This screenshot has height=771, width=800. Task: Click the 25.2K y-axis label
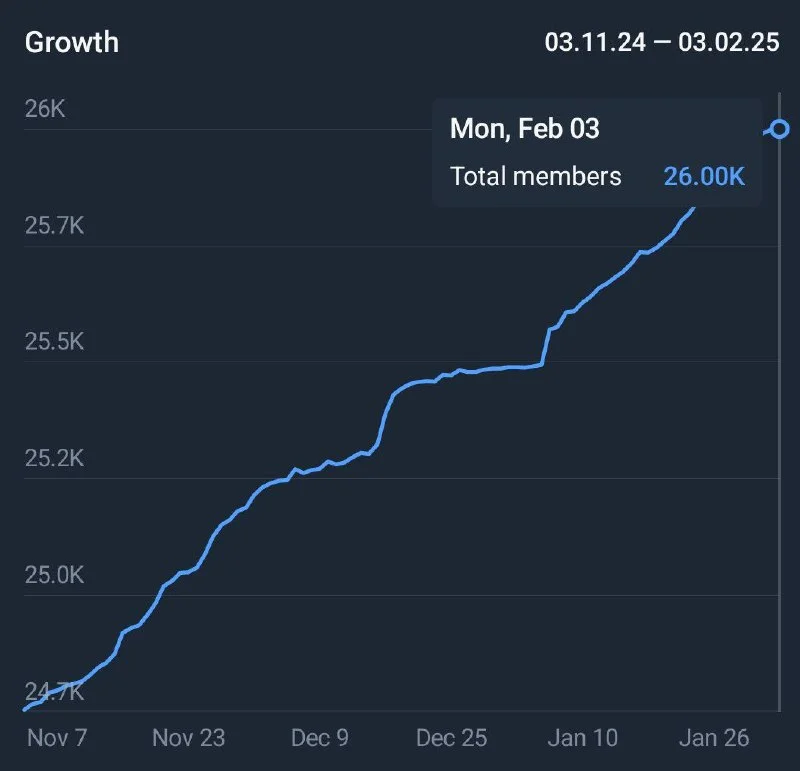pyautogui.click(x=54, y=459)
